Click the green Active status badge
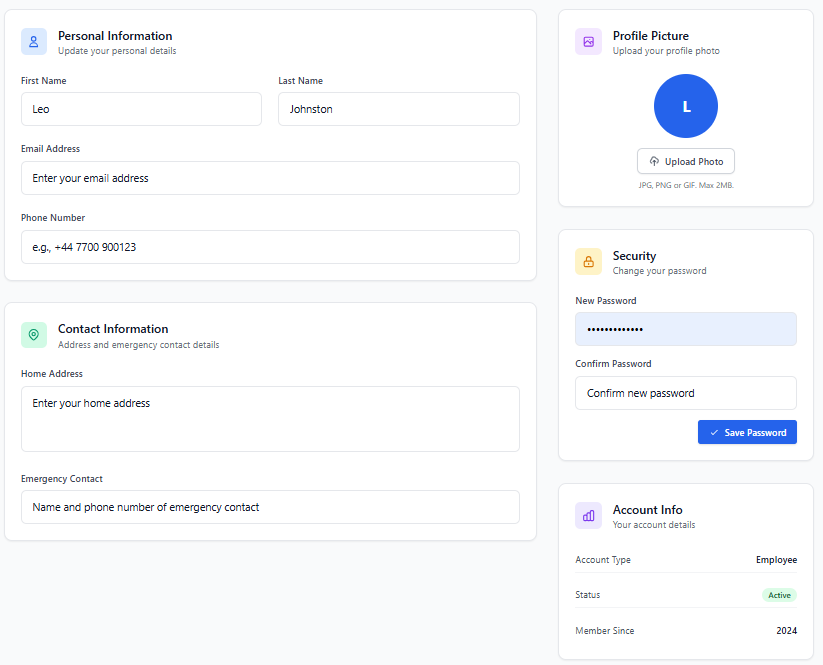This screenshot has width=823, height=665. 779,595
